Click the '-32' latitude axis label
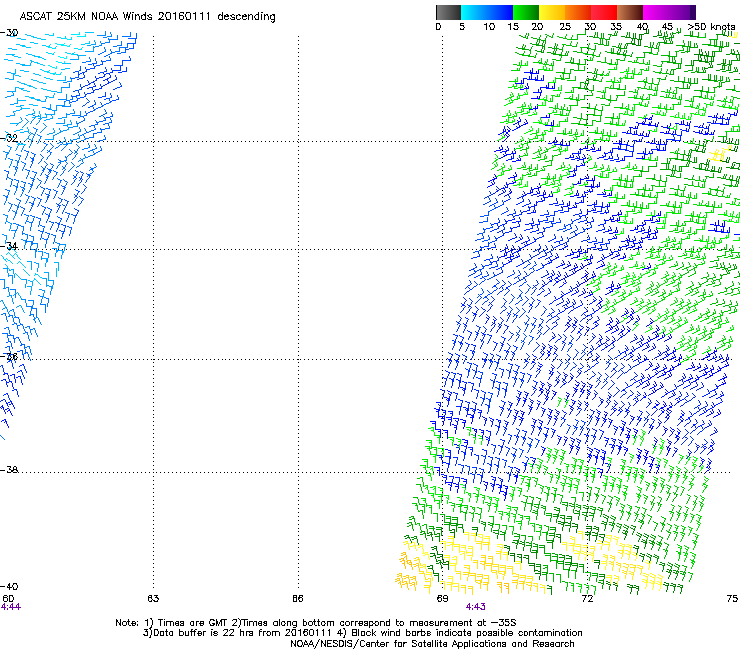This screenshot has height=650, width=740. (9, 138)
